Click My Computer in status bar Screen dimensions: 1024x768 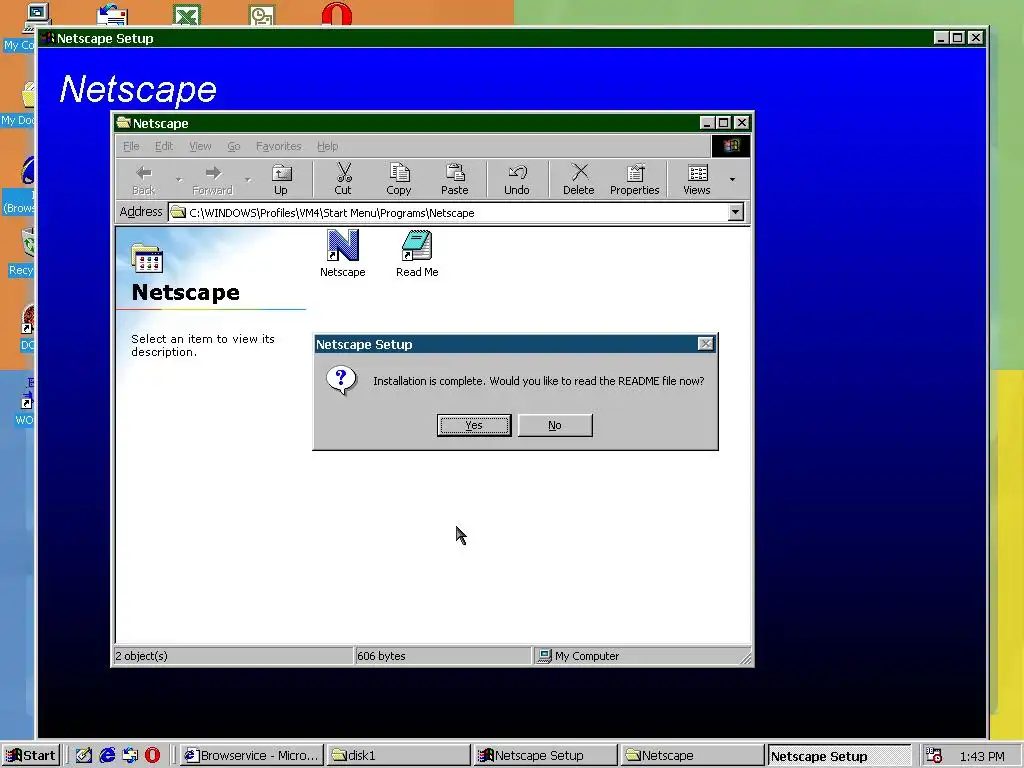tap(642, 656)
